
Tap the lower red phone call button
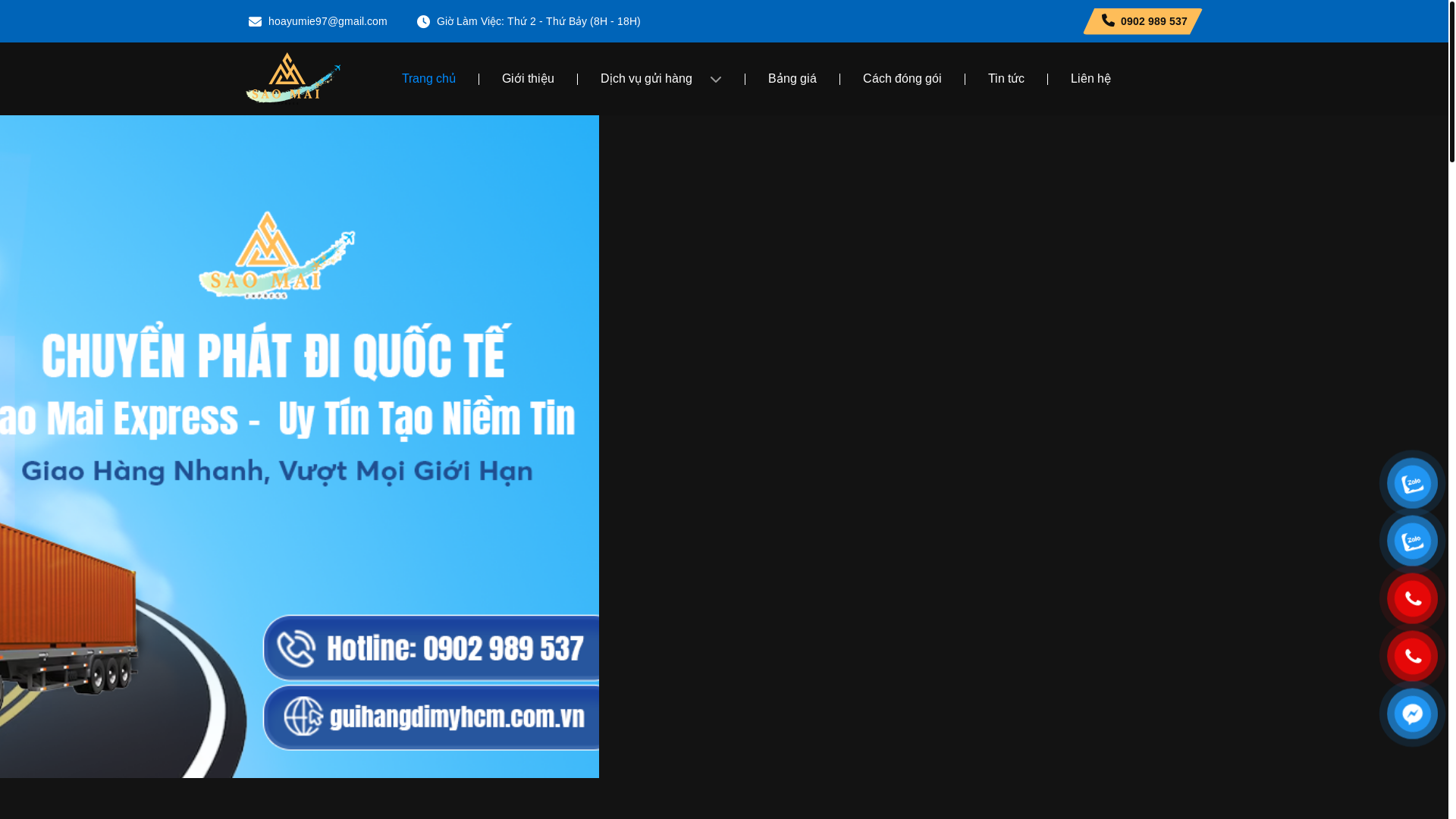1412,656
